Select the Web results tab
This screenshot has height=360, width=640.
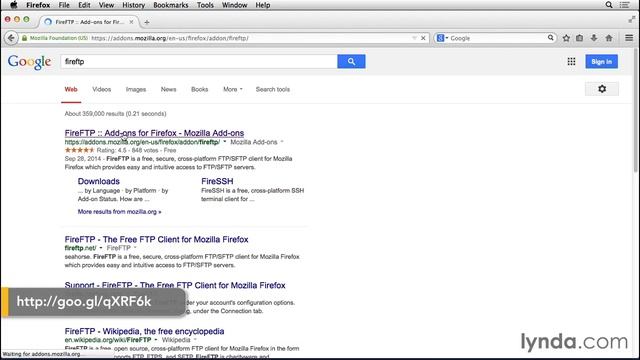71,89
